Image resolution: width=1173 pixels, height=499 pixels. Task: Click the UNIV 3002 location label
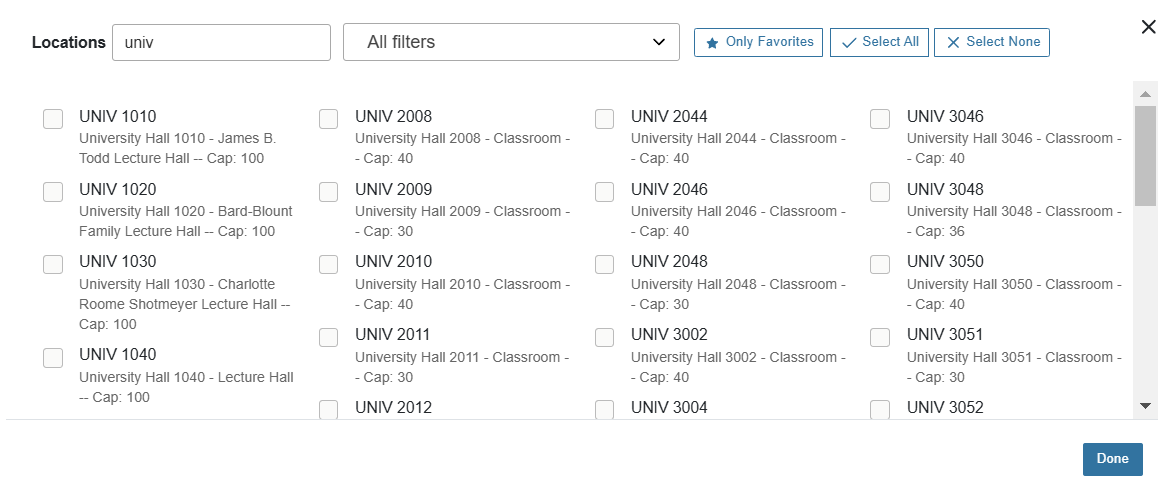(669, 335)
